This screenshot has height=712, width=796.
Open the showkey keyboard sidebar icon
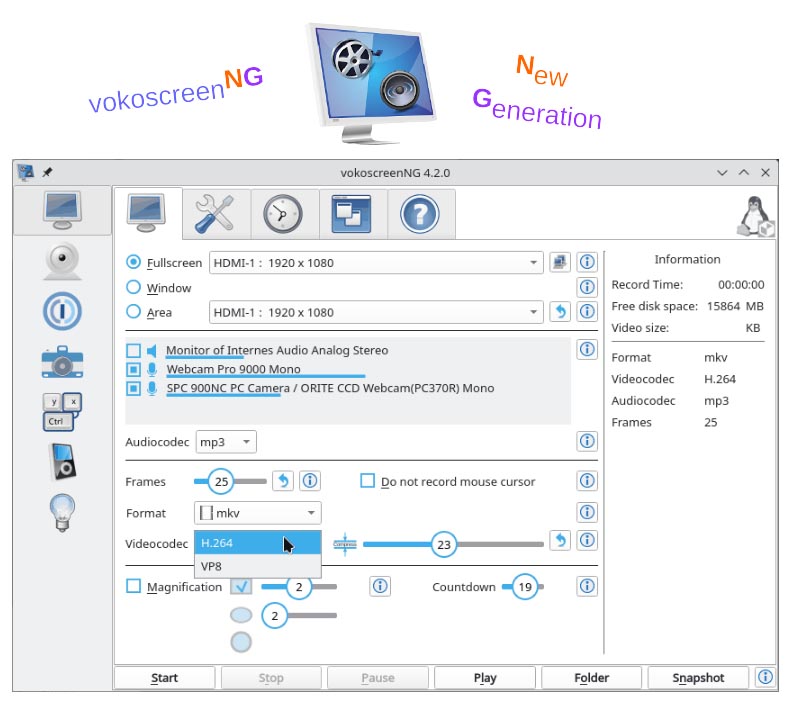coord(61,410)
